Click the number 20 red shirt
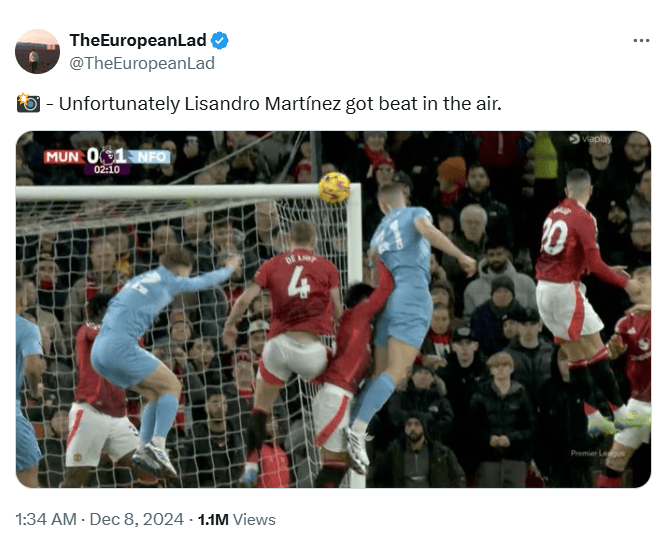Image resolution: width=665 pixels, height=535 pixels. pyautogui.click(x=566, y=240)
